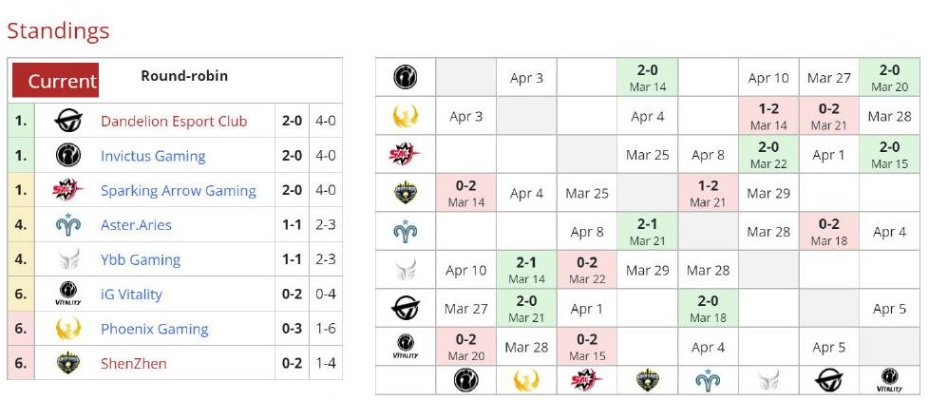
Task: Open the Sparking Arrow Gaming team link
Action: coord(178,191)
